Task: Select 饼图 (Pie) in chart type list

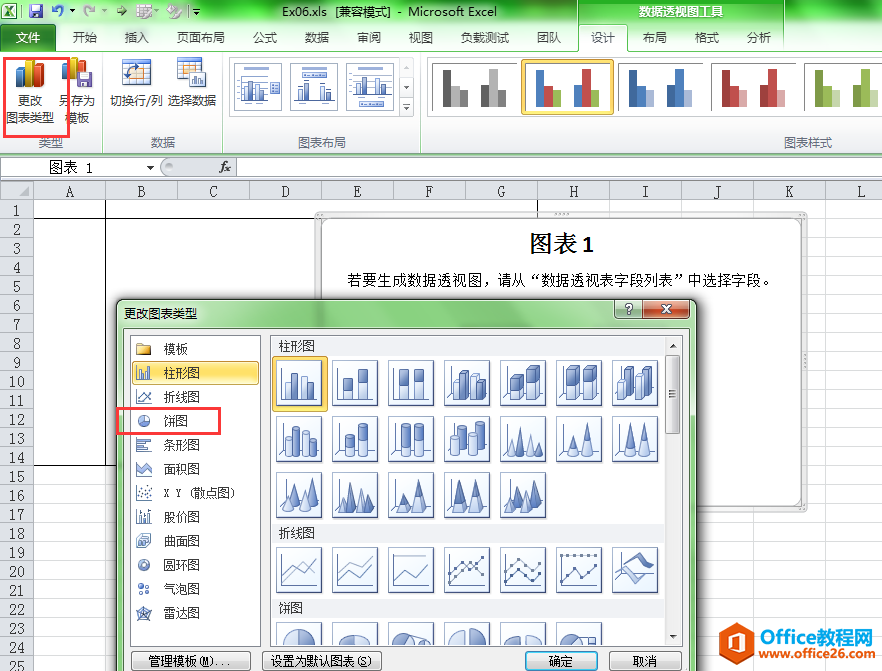Action: pos(195,421)
